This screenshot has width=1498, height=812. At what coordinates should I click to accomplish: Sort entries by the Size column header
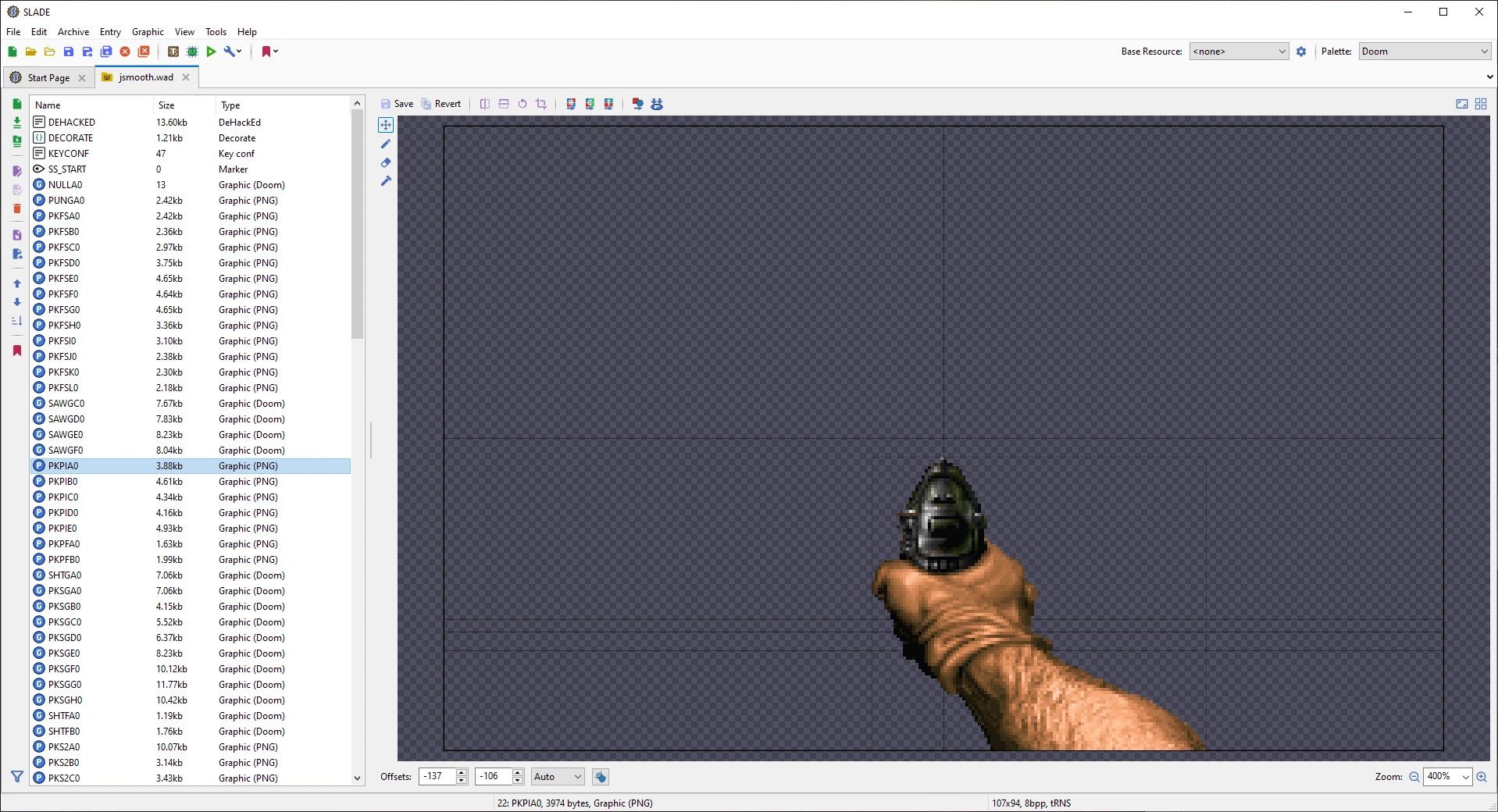184,105
